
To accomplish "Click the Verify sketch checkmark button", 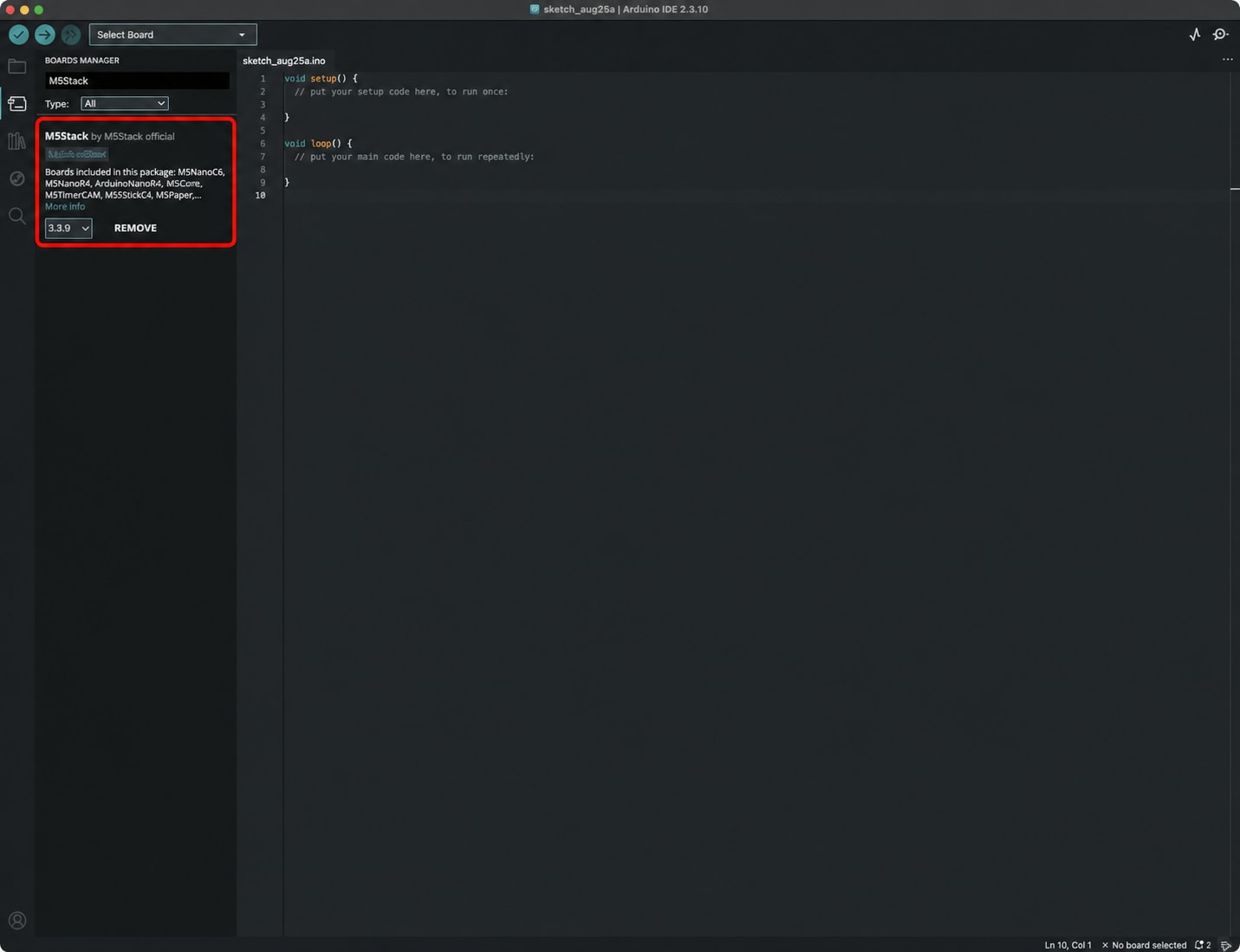I will coord(18,35).
